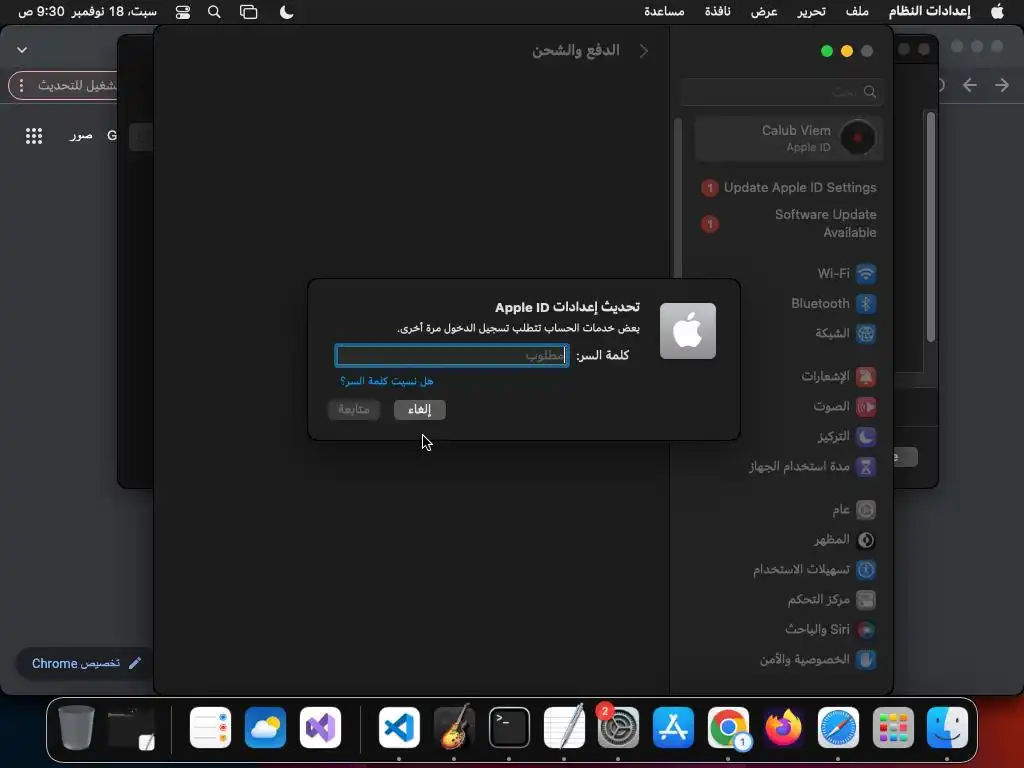Click الدفع والشحن pane title

click(x=575, y=50)
